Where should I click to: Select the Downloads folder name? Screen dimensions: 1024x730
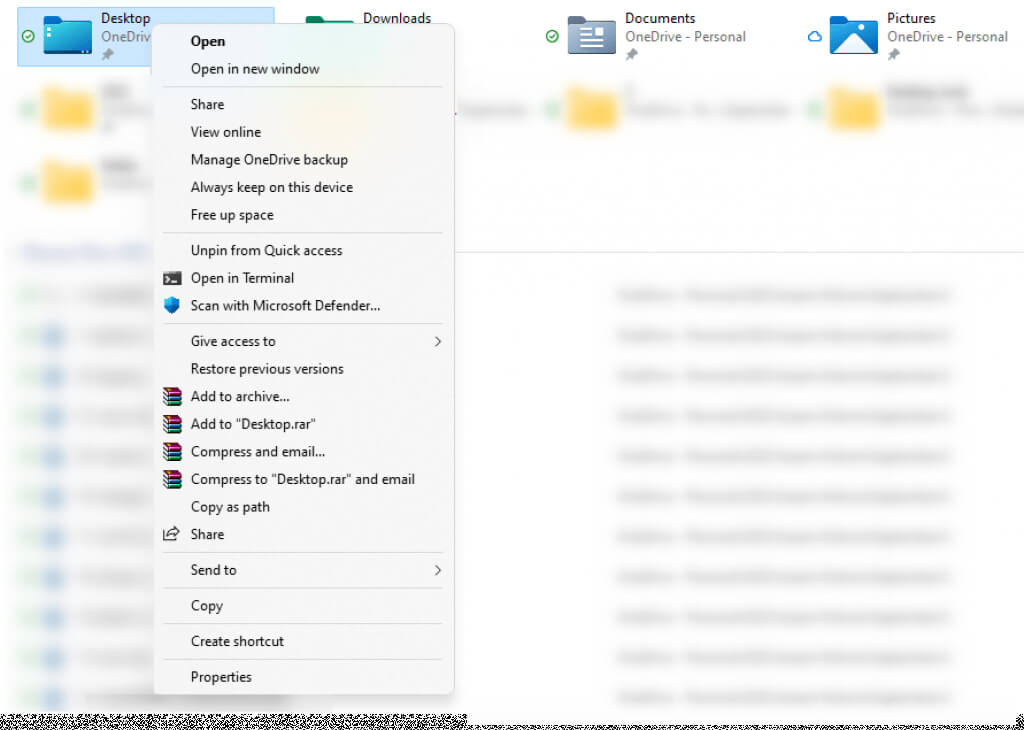397,18
